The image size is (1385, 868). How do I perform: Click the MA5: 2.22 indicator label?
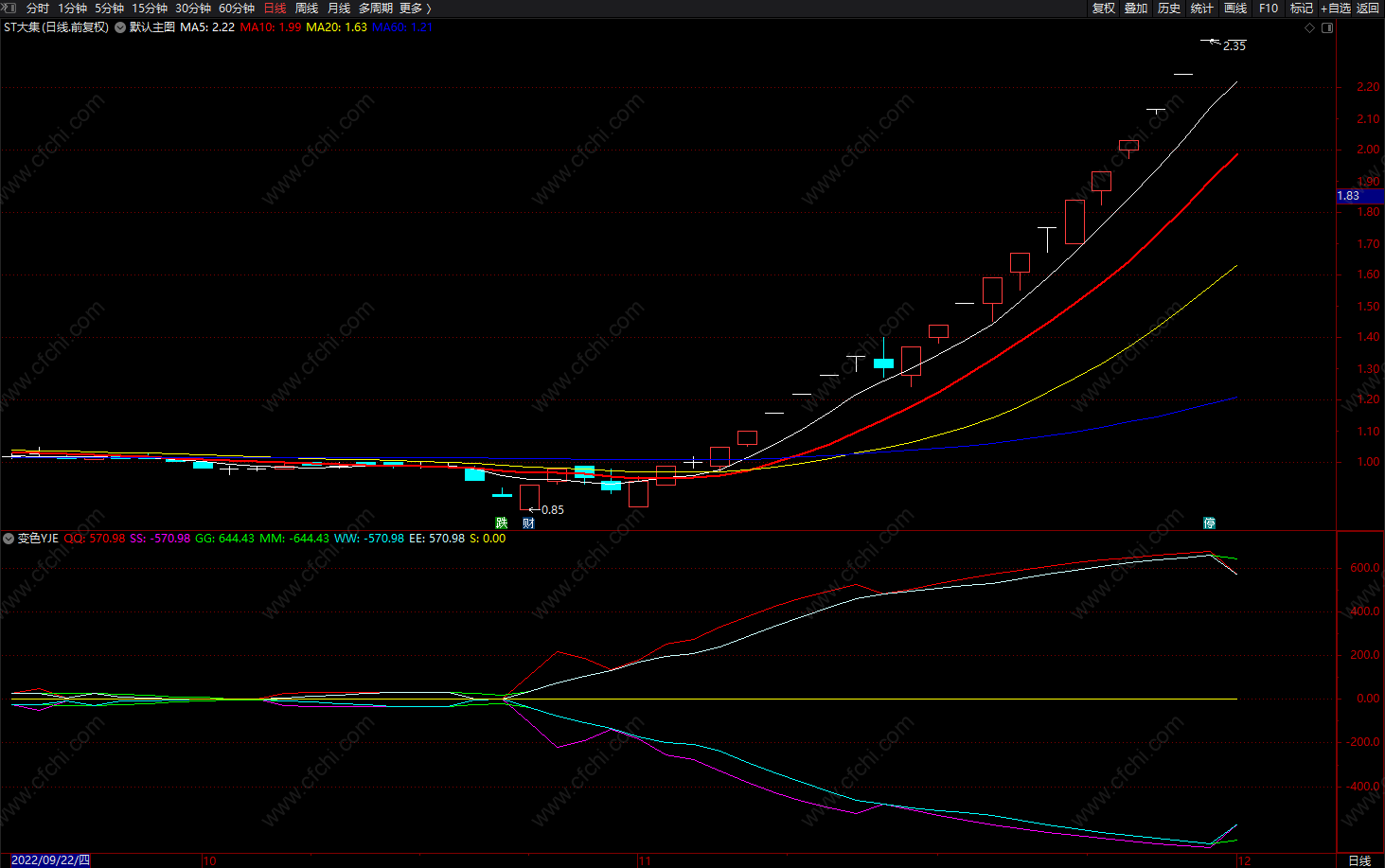[207, 27]
